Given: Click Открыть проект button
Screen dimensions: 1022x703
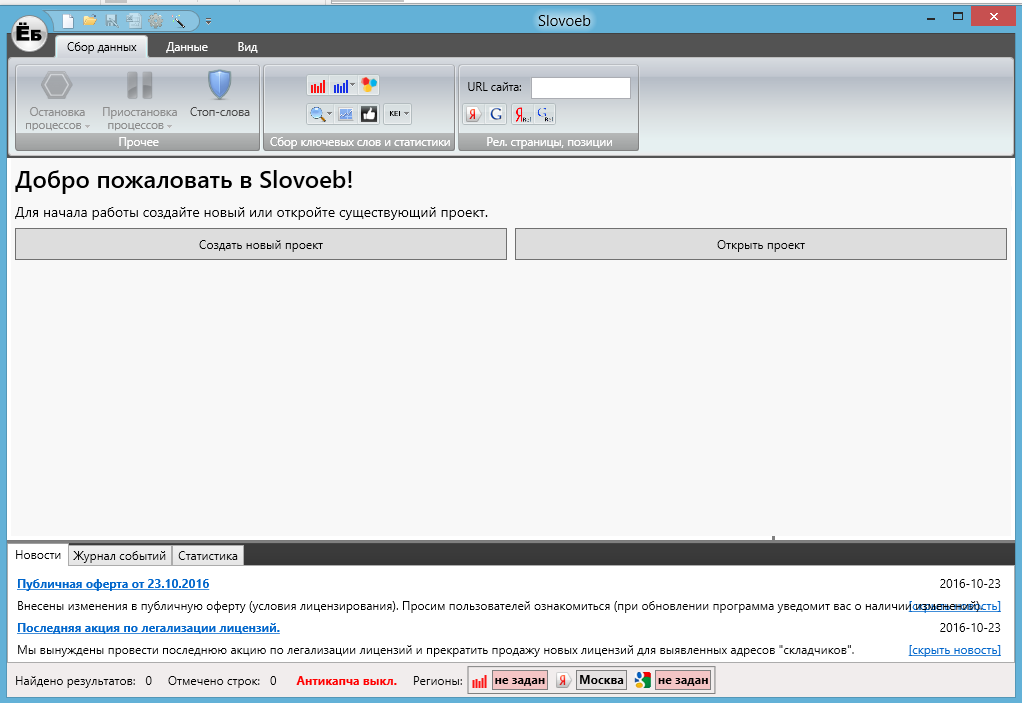Looking at the screenshot, I should 761,244.
